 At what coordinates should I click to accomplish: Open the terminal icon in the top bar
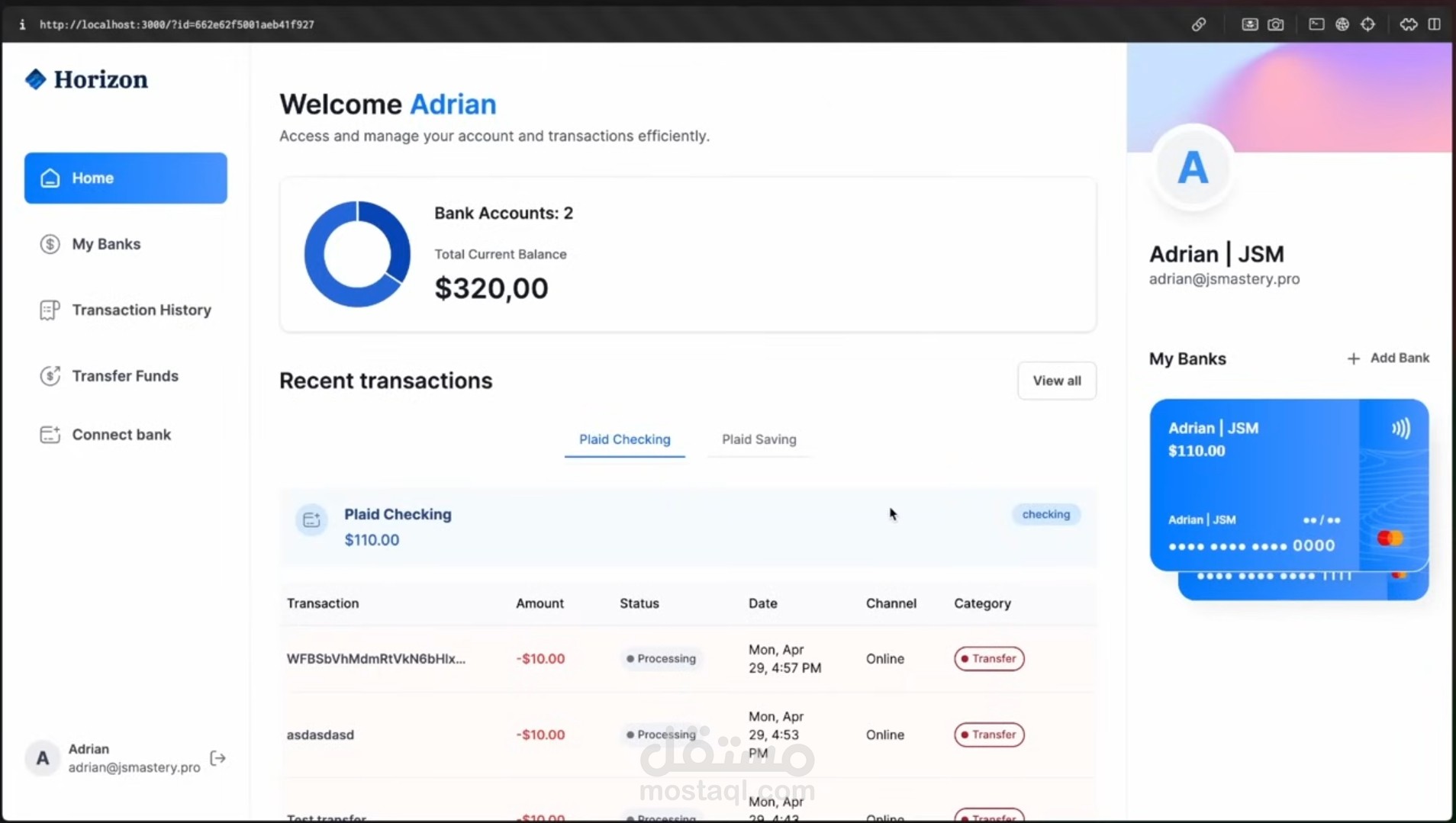pyautogui.click(x=1316, y=24)
